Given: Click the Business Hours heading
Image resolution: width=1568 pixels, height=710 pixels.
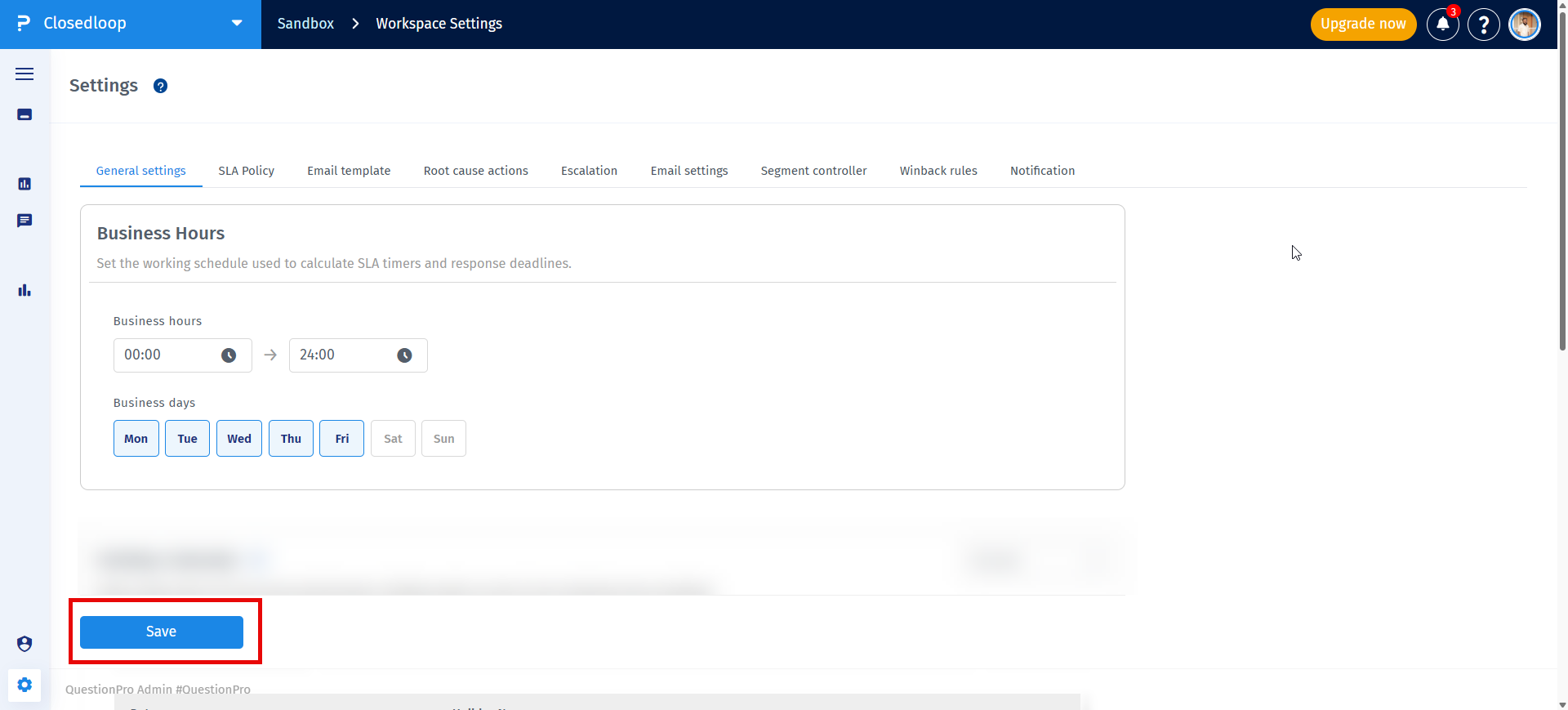Looking at the screenshot, I should 161,234.
